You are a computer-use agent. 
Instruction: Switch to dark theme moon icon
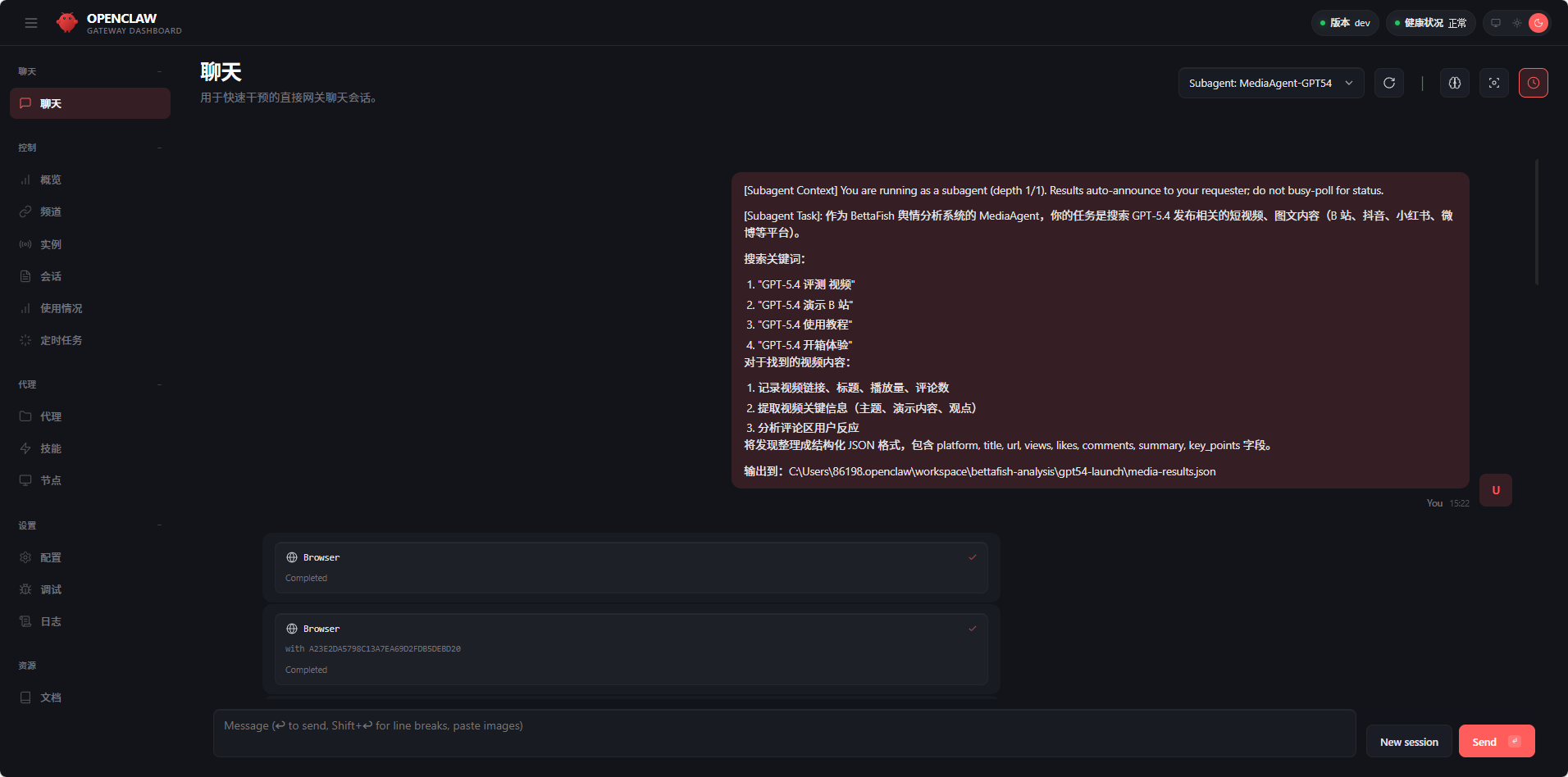1538,23
